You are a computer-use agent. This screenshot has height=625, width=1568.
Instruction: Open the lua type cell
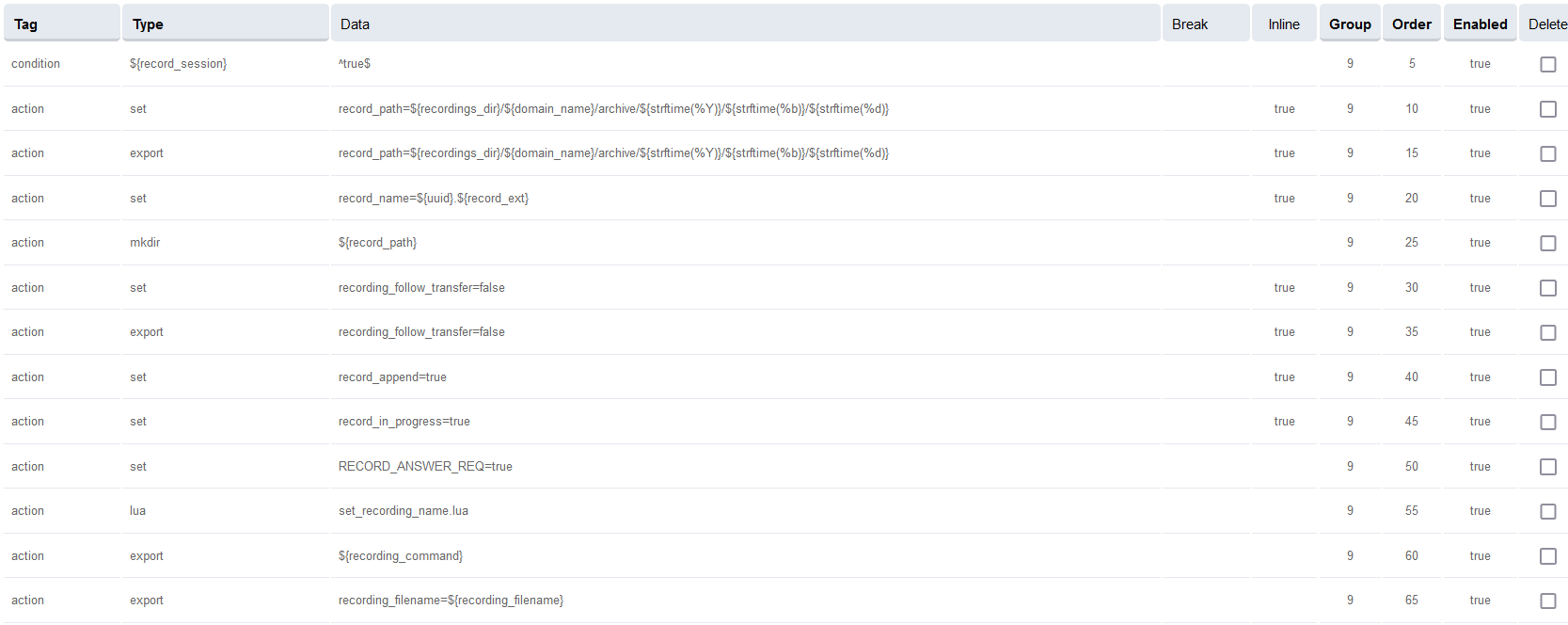[137, 511]
